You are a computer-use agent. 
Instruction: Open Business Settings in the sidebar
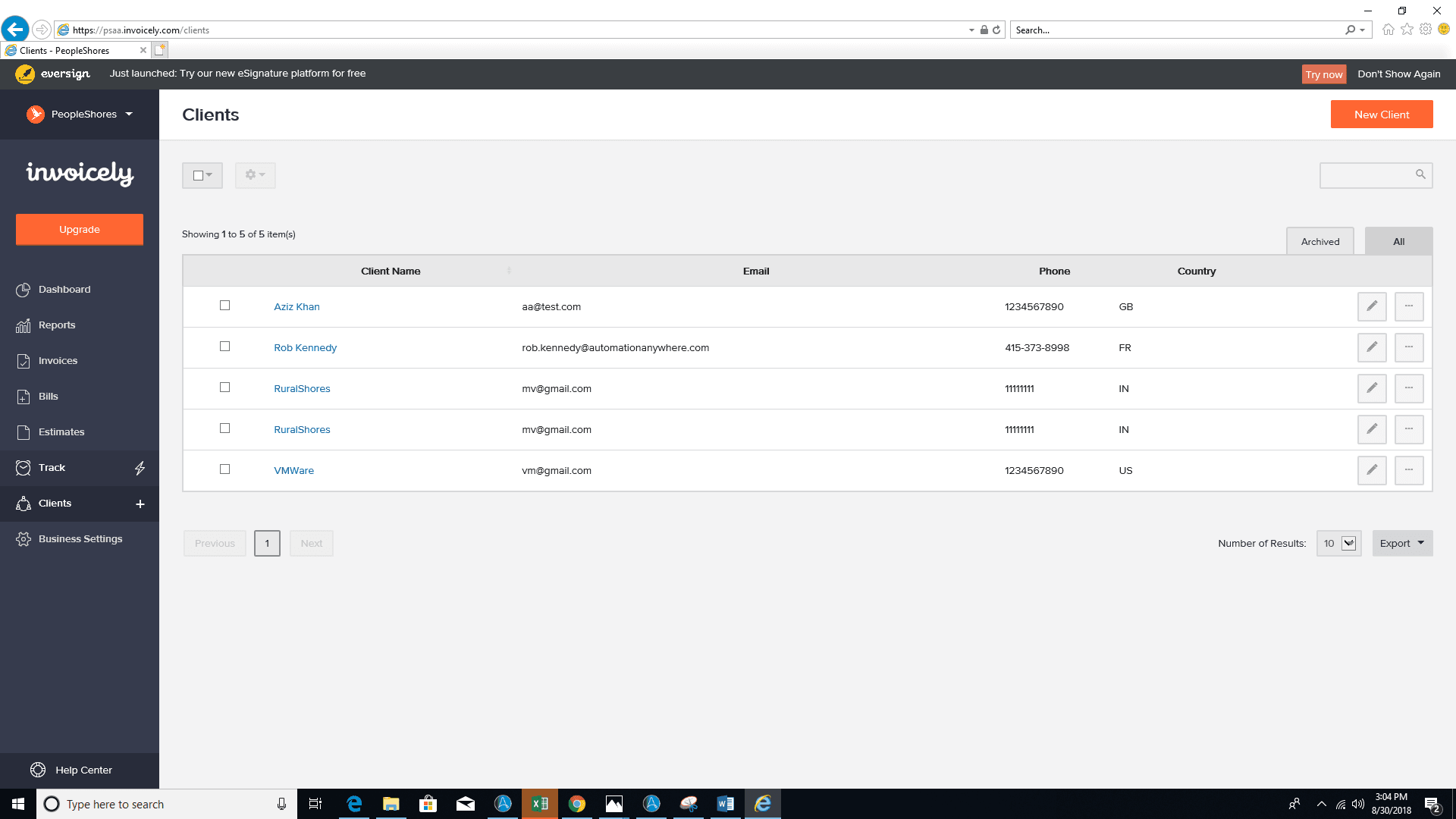pyautogui.click(x=80, y=539)
